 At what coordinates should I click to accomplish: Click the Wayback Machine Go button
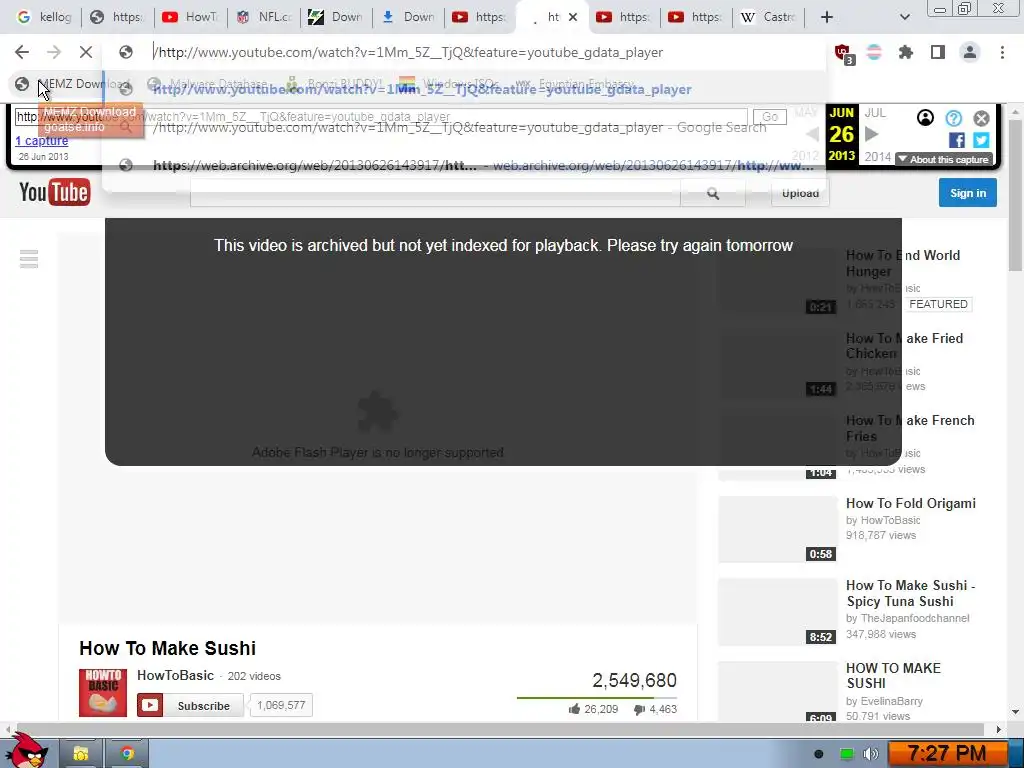[x=770, y=117]
